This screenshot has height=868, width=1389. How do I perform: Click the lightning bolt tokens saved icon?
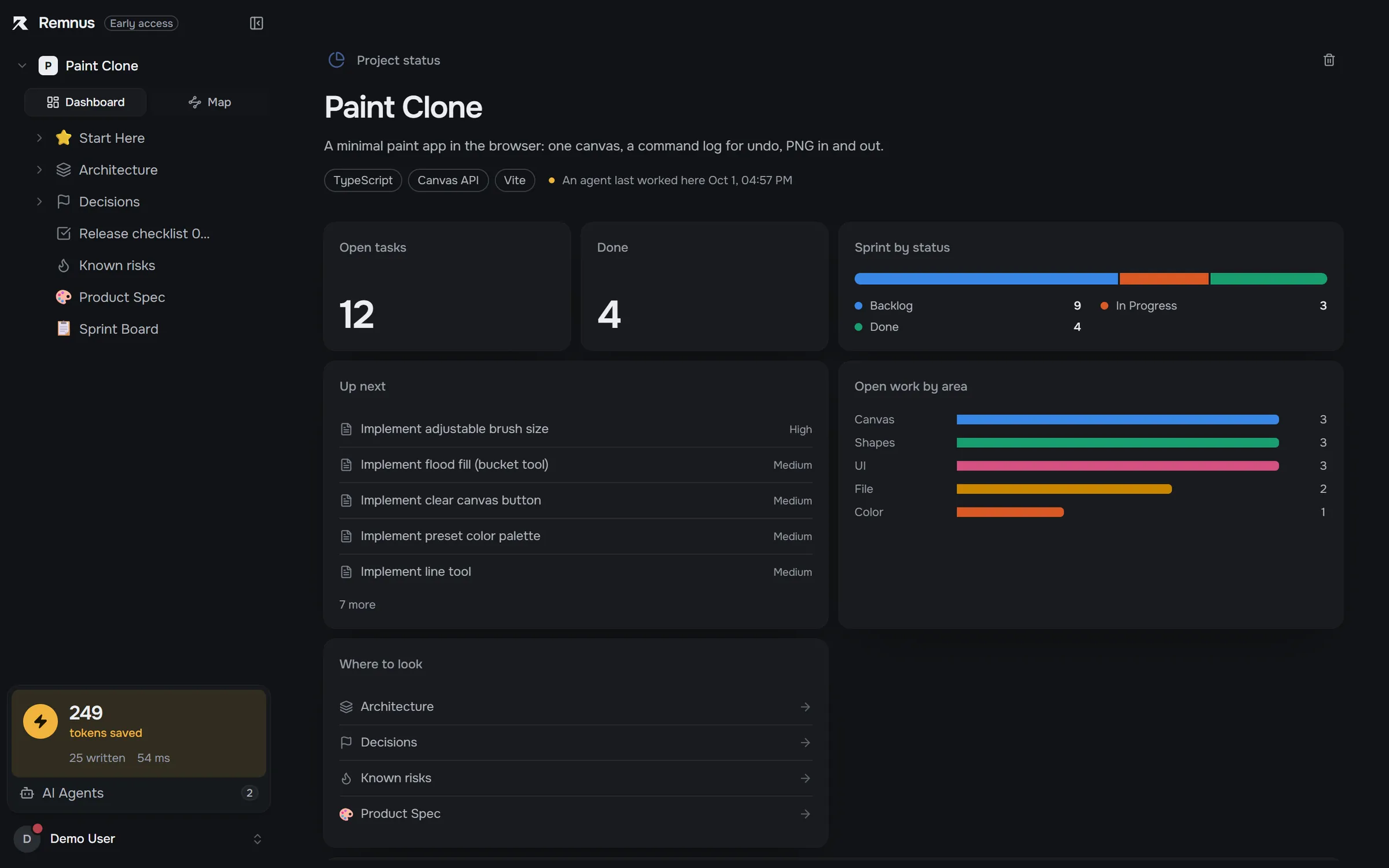(x=41, y=721)
